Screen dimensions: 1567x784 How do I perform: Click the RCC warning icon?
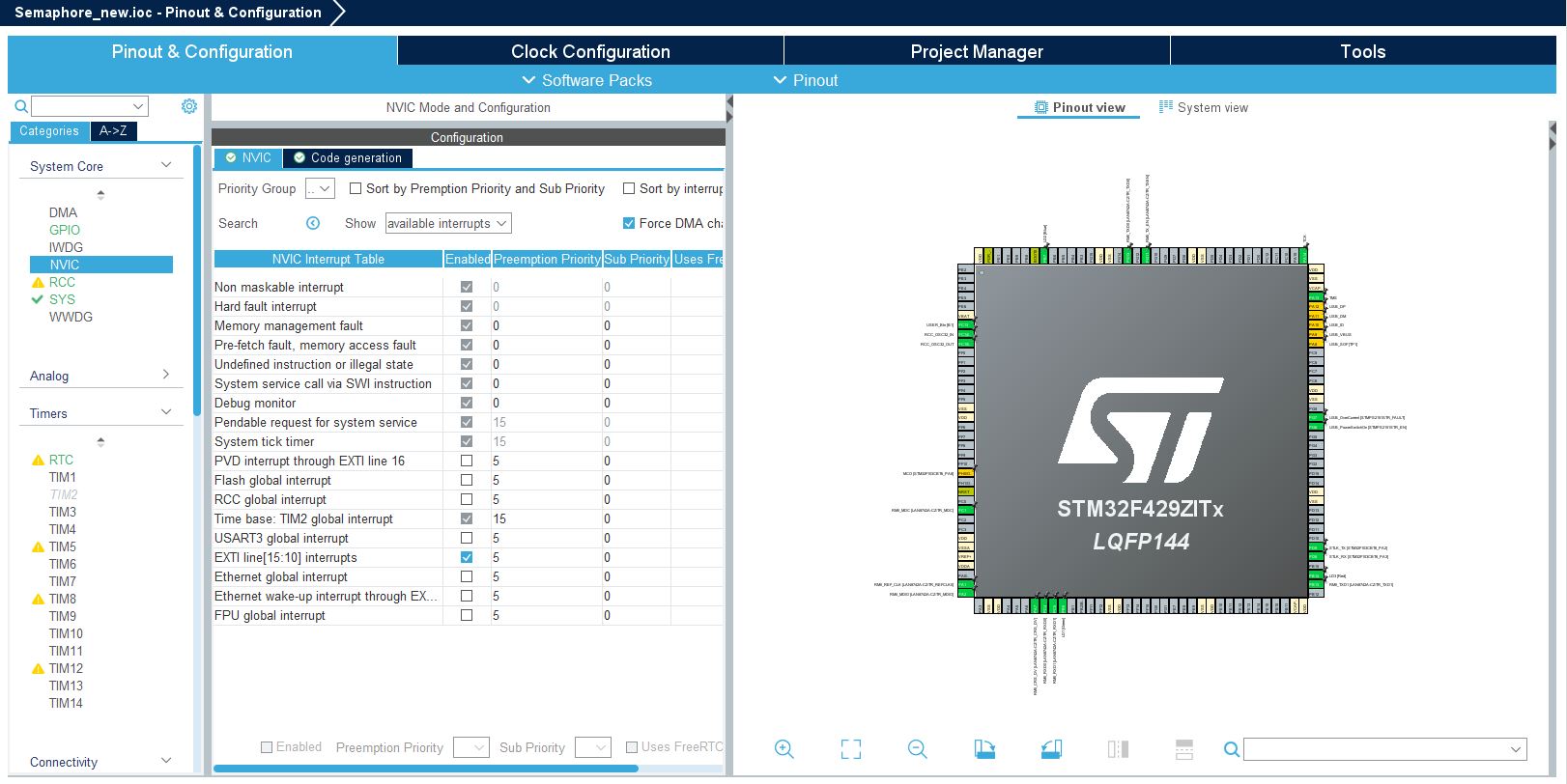39,282
